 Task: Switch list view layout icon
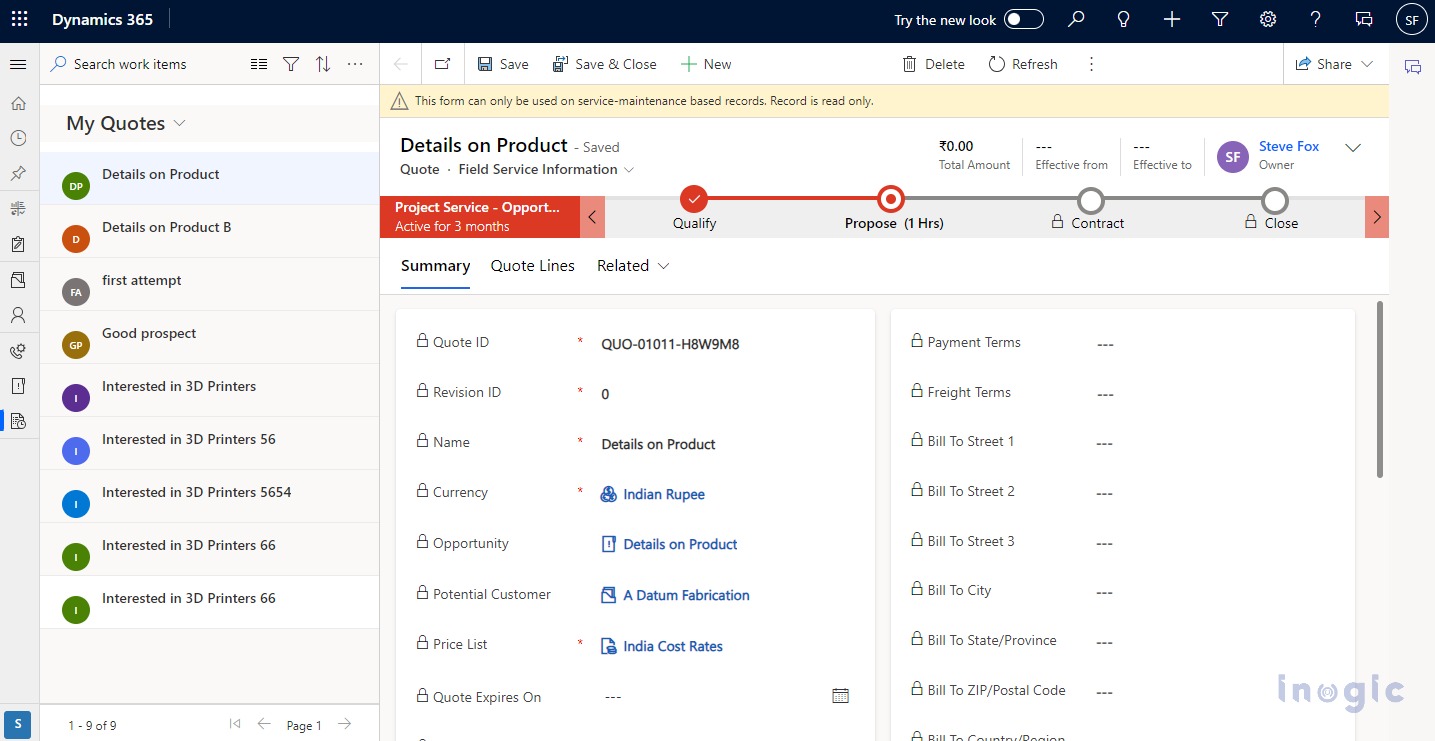tap(259, 64)
